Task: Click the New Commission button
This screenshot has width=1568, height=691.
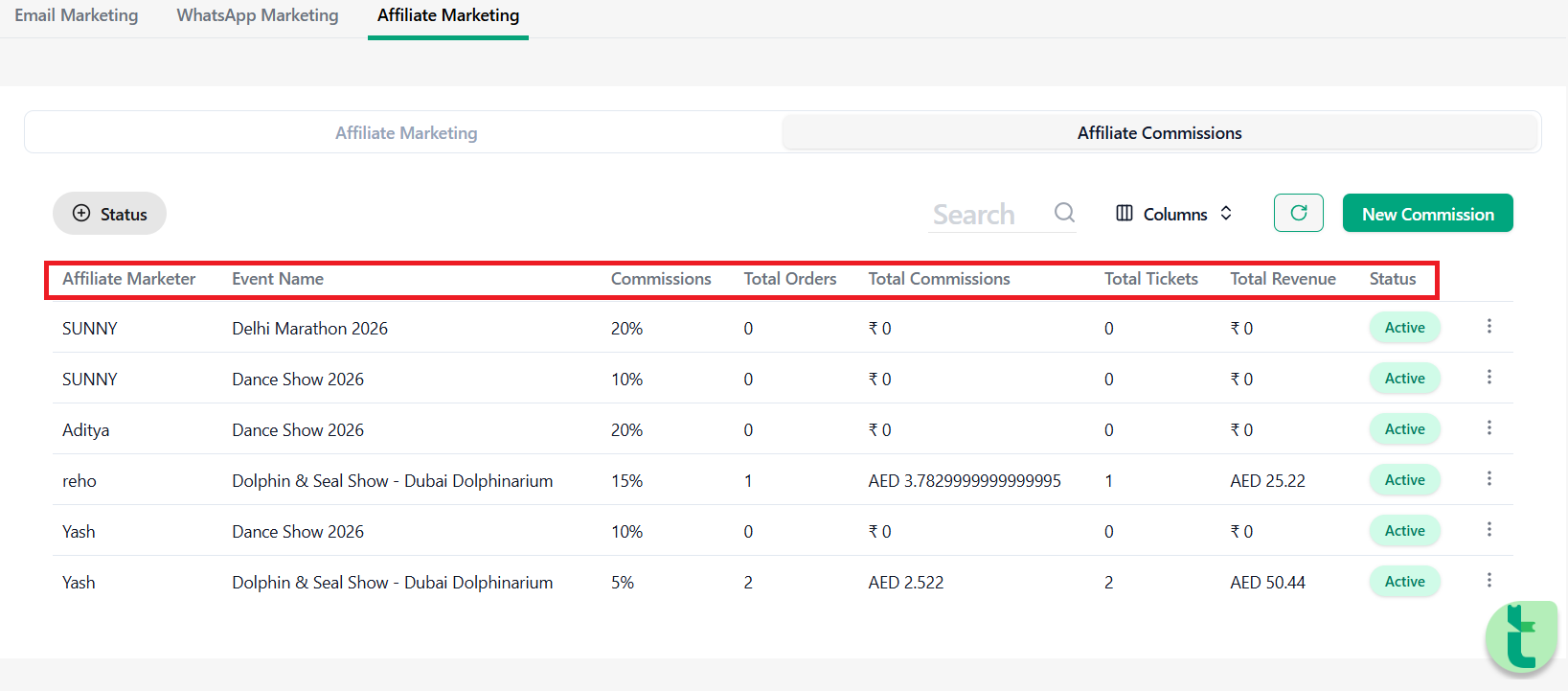Action: pos(1427,213)
